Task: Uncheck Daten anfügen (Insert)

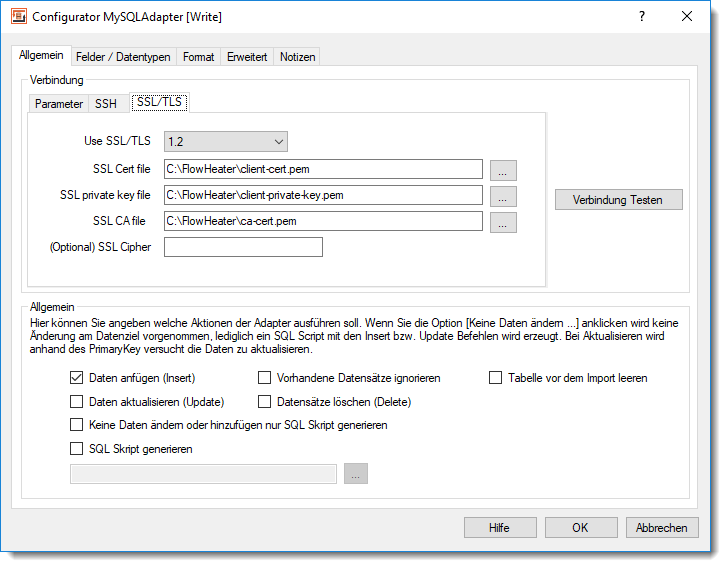Action: pyautogui.click(x=76, y=378)
